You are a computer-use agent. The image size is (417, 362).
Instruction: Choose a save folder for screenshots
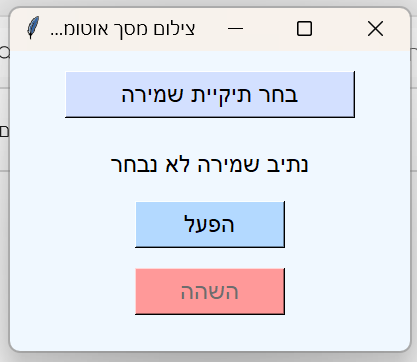click(x=210, y=94)
